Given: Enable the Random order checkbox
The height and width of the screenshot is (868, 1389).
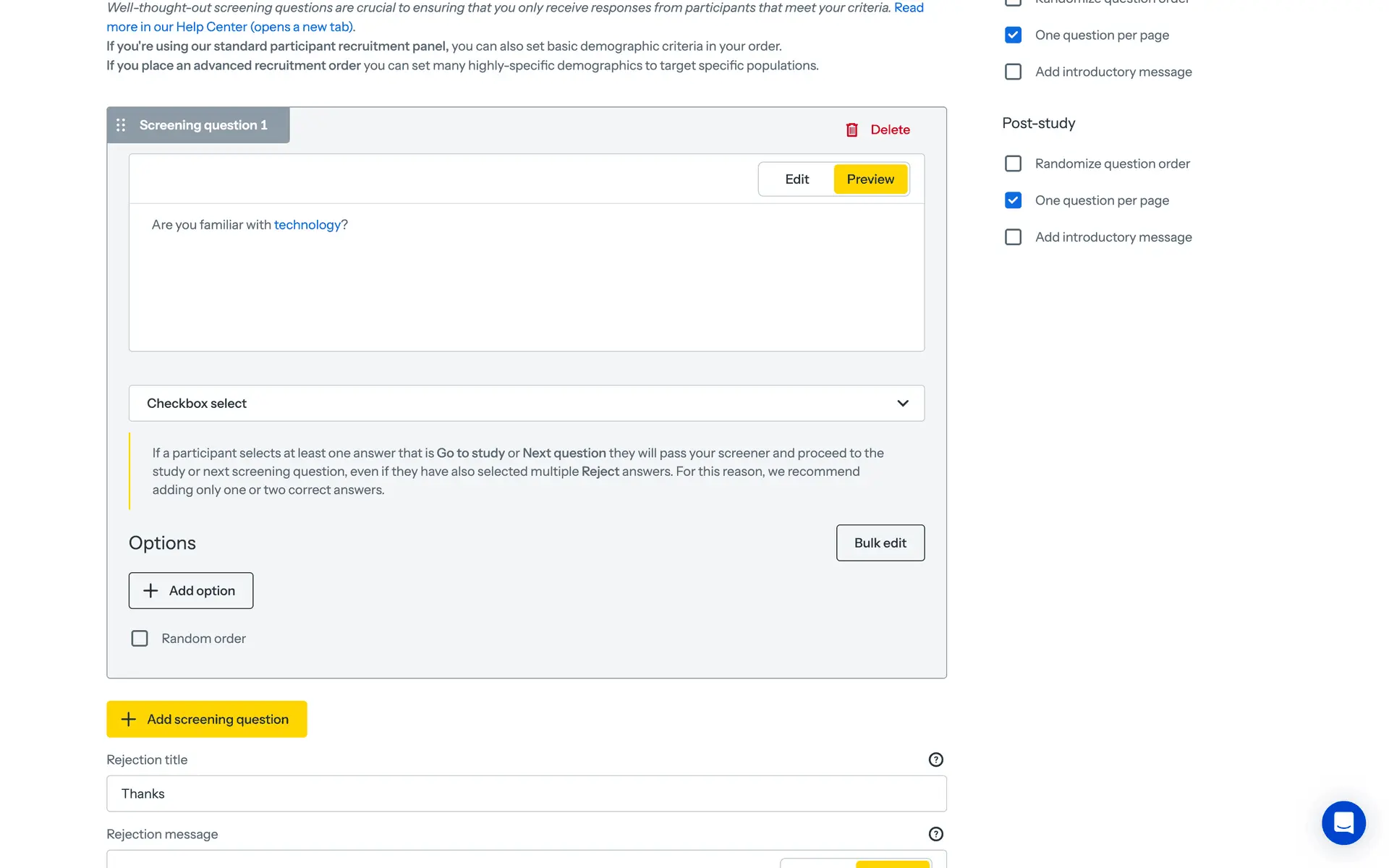Looking at the screenshot, I should tap(140, 639).
